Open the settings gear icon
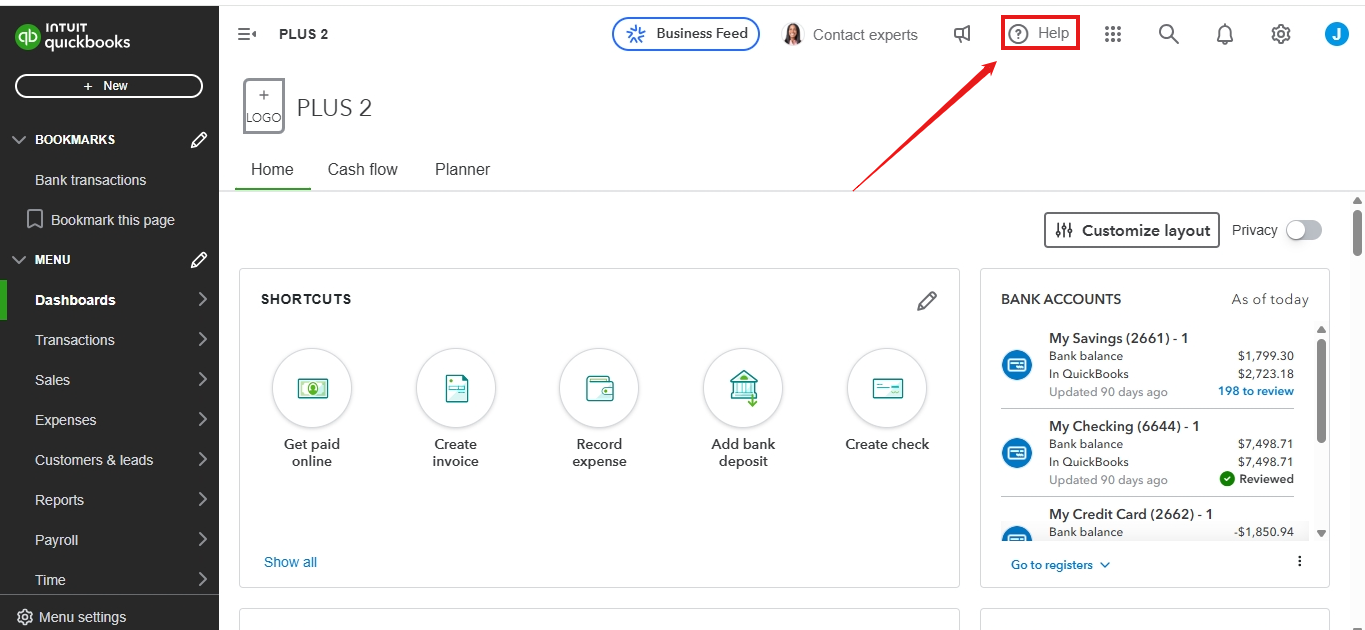Image resolution: width=1365 pixels, height=630 pixels. click(x=1281, y=34)
